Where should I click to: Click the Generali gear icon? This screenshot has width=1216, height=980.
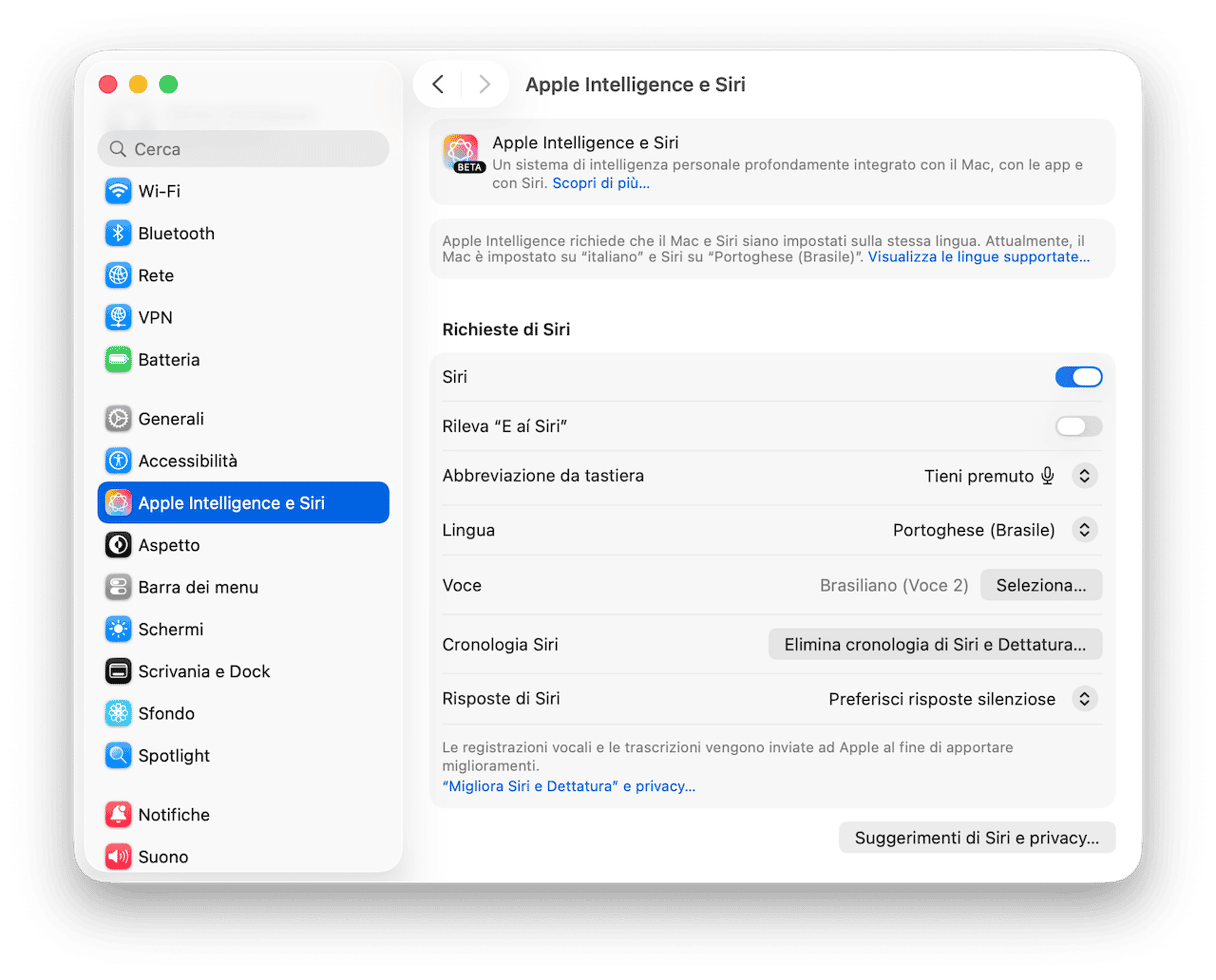click(119, 419)
